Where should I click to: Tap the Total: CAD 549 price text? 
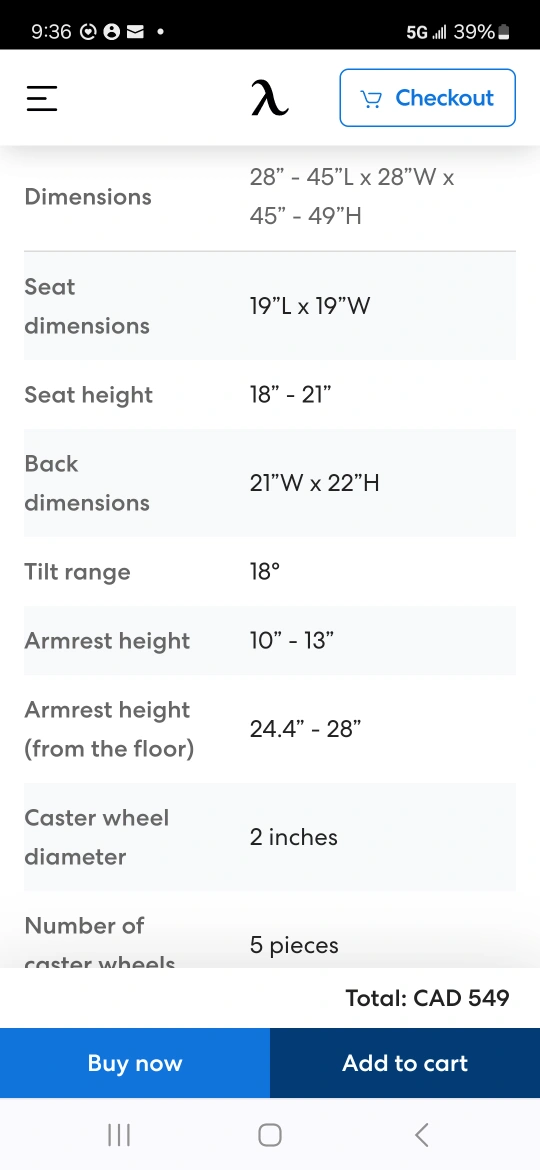point(427,998)
